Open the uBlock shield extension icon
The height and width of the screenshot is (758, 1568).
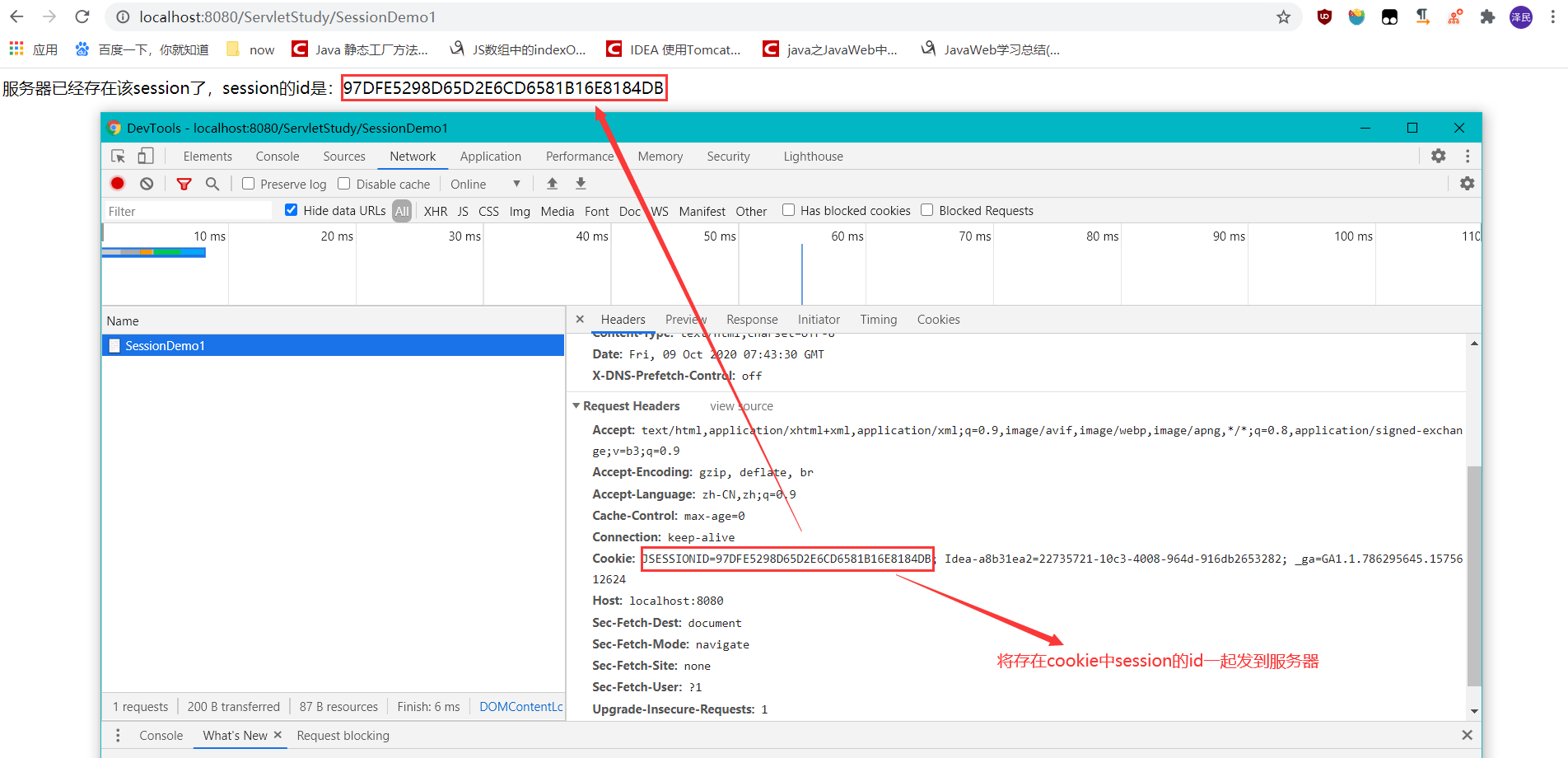coord(1324,16)
